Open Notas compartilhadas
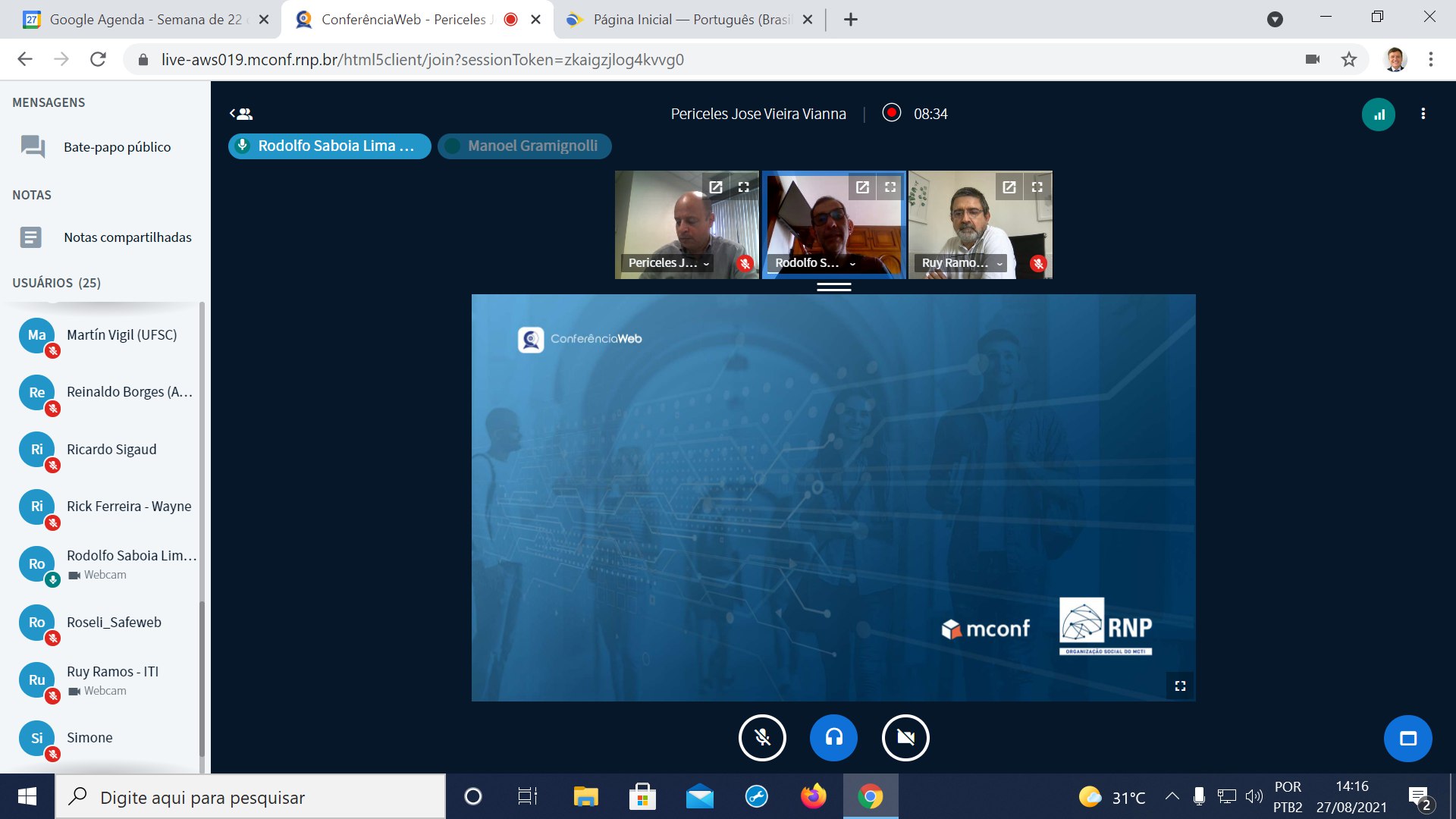The width and height of the screenshot is (1456, 819). click(x=127, y=237)
